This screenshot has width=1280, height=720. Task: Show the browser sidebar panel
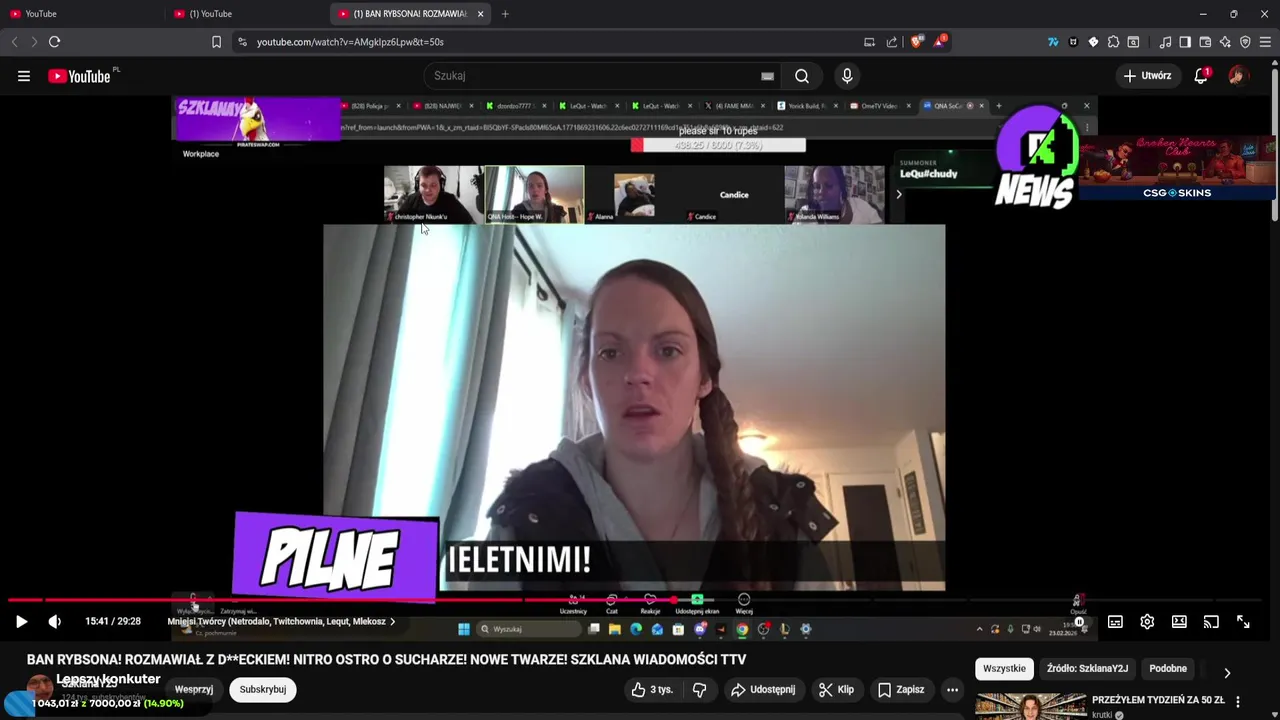click(1185, 42)
